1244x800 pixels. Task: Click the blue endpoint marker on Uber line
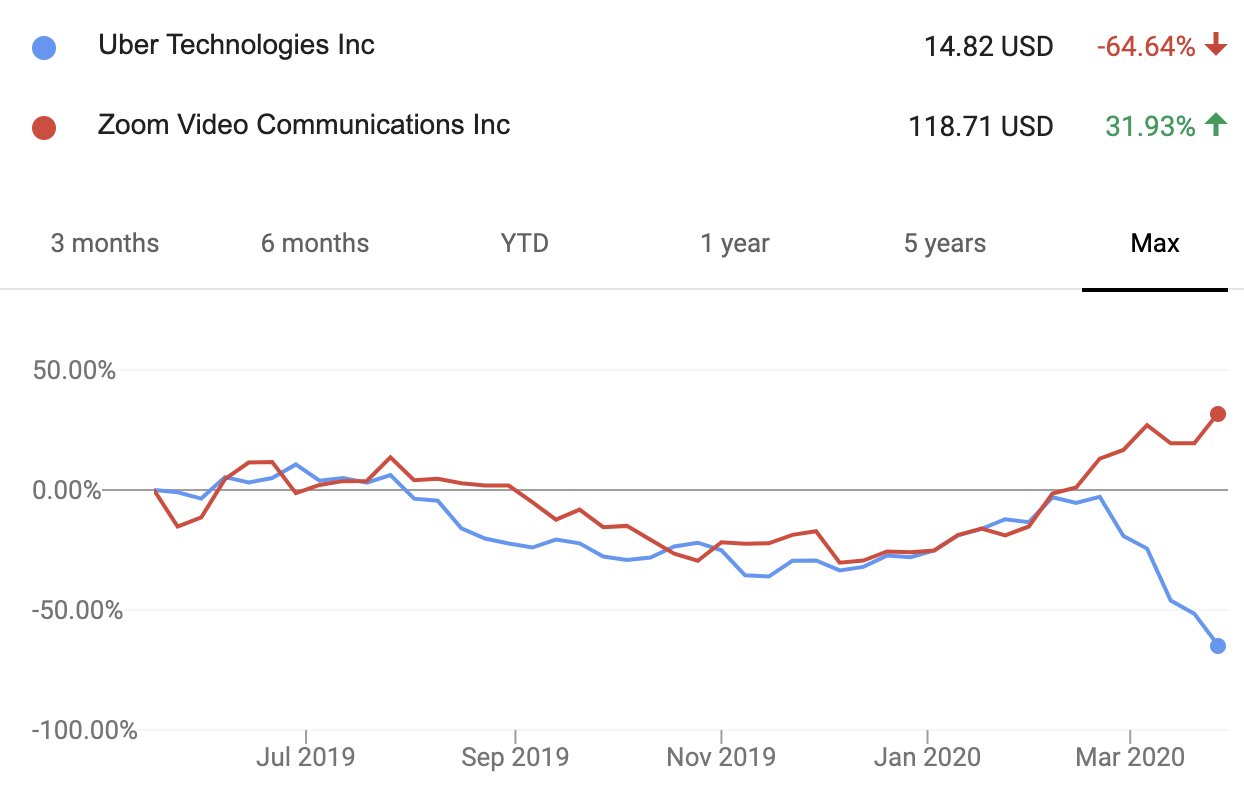coord(1218,646)
